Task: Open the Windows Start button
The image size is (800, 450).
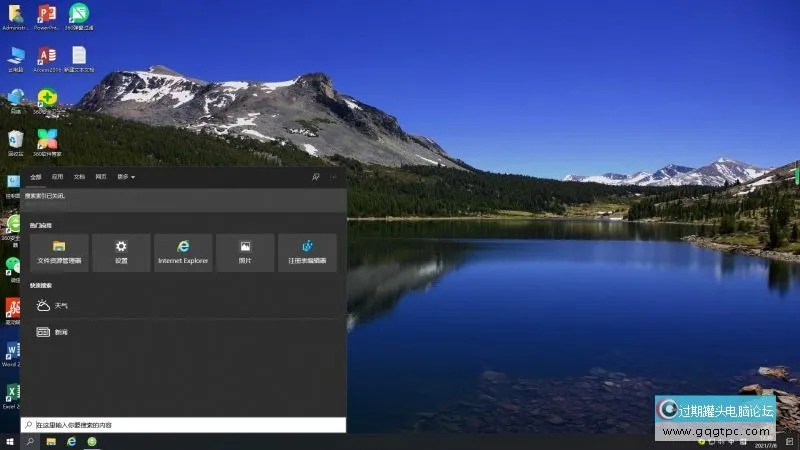Action: (x=10, y=441)
